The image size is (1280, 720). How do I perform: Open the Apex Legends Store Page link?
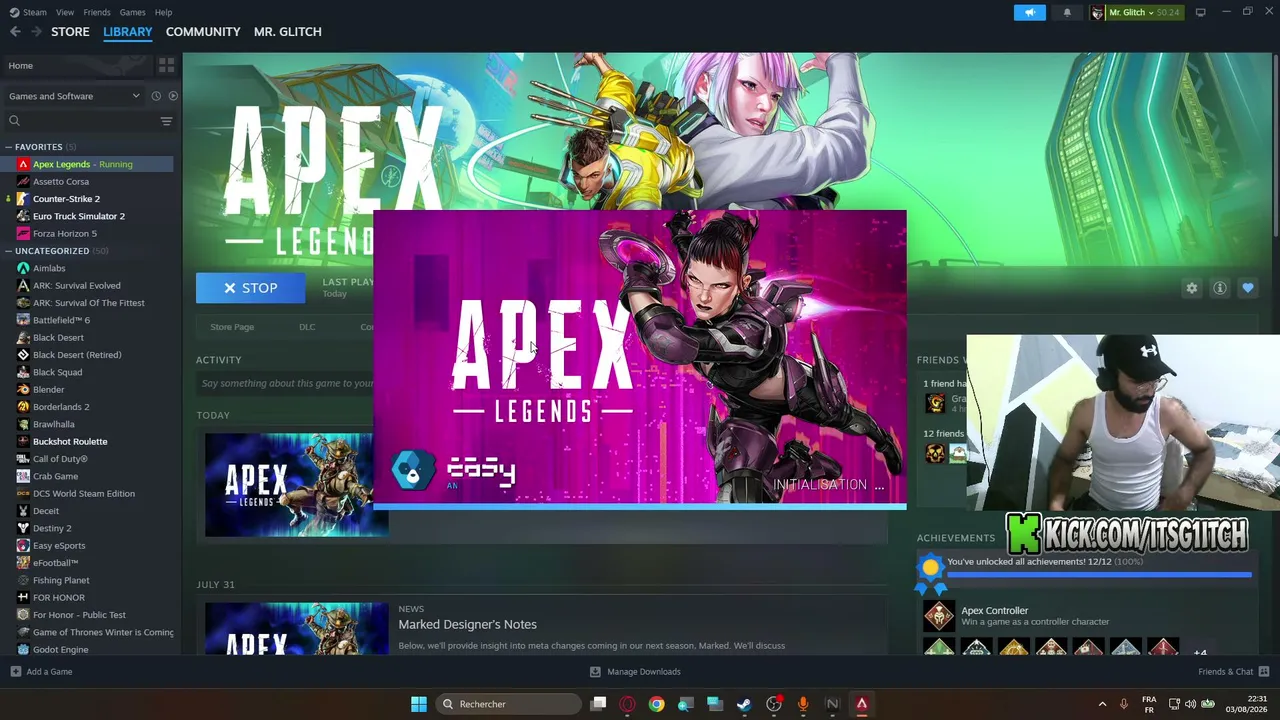pos(232,327)
